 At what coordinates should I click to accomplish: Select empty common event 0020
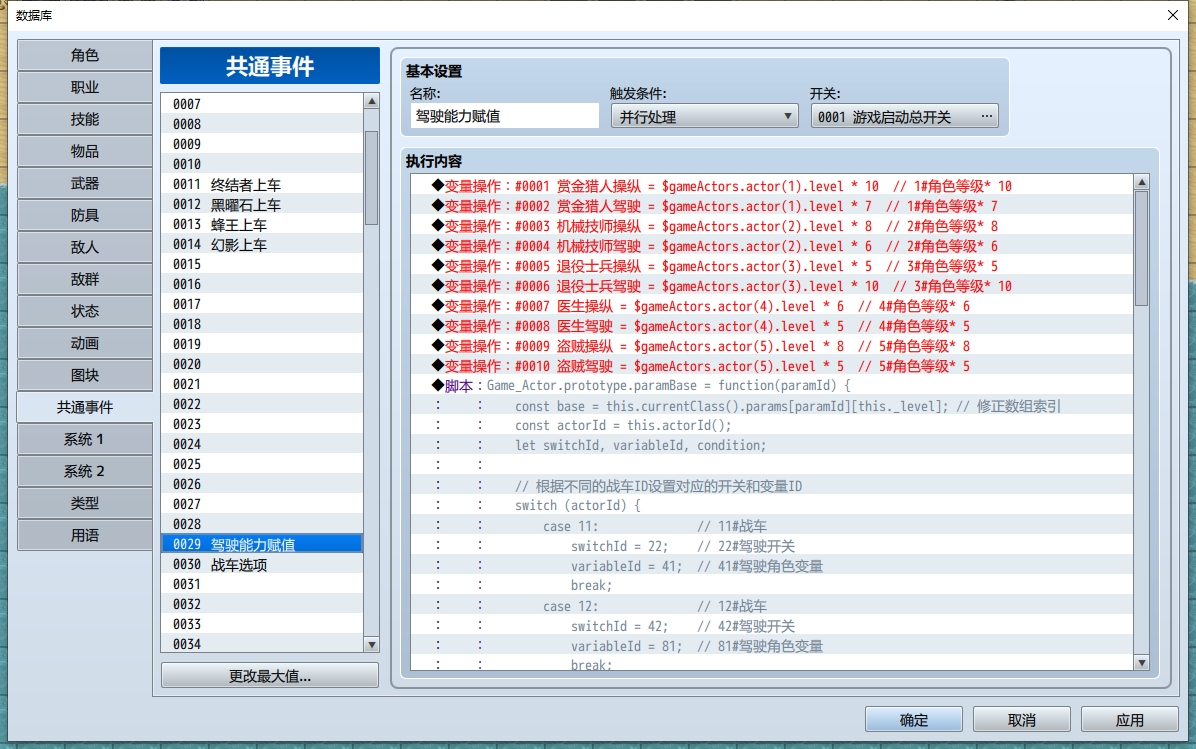262,364
